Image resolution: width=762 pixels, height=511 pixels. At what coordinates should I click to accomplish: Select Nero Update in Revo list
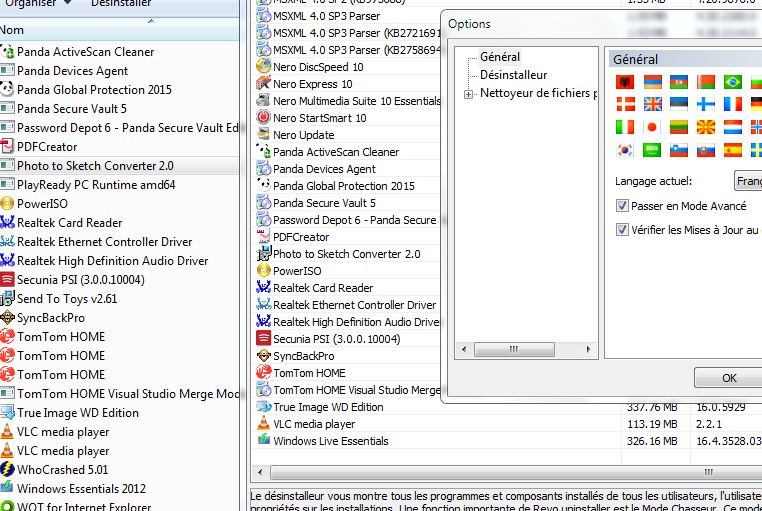pyautogui.click(x=303, y=135)
